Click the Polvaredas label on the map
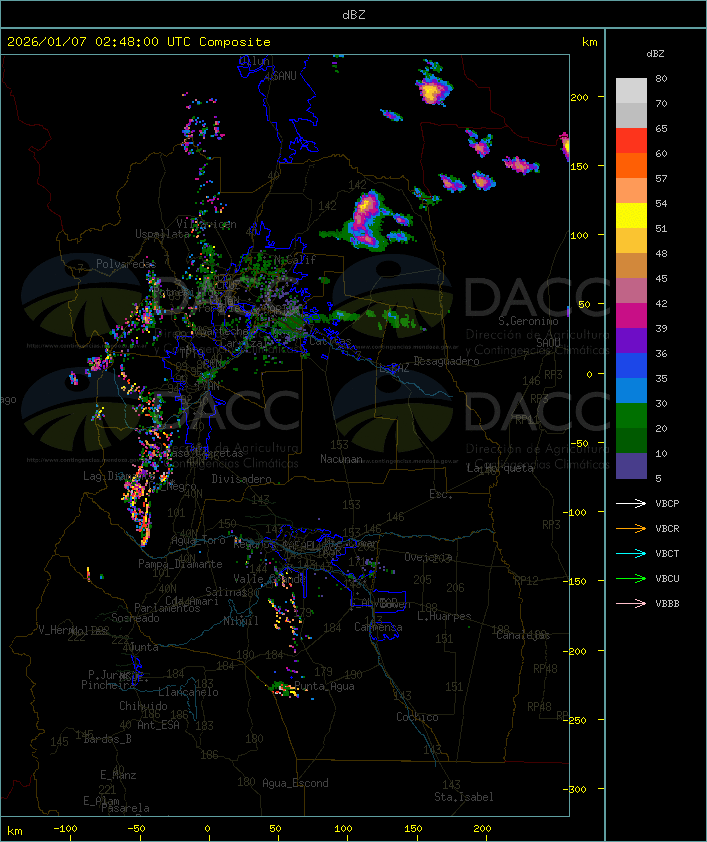The height and width of the screenshot is (842, 707). click(x=126, y=264)
